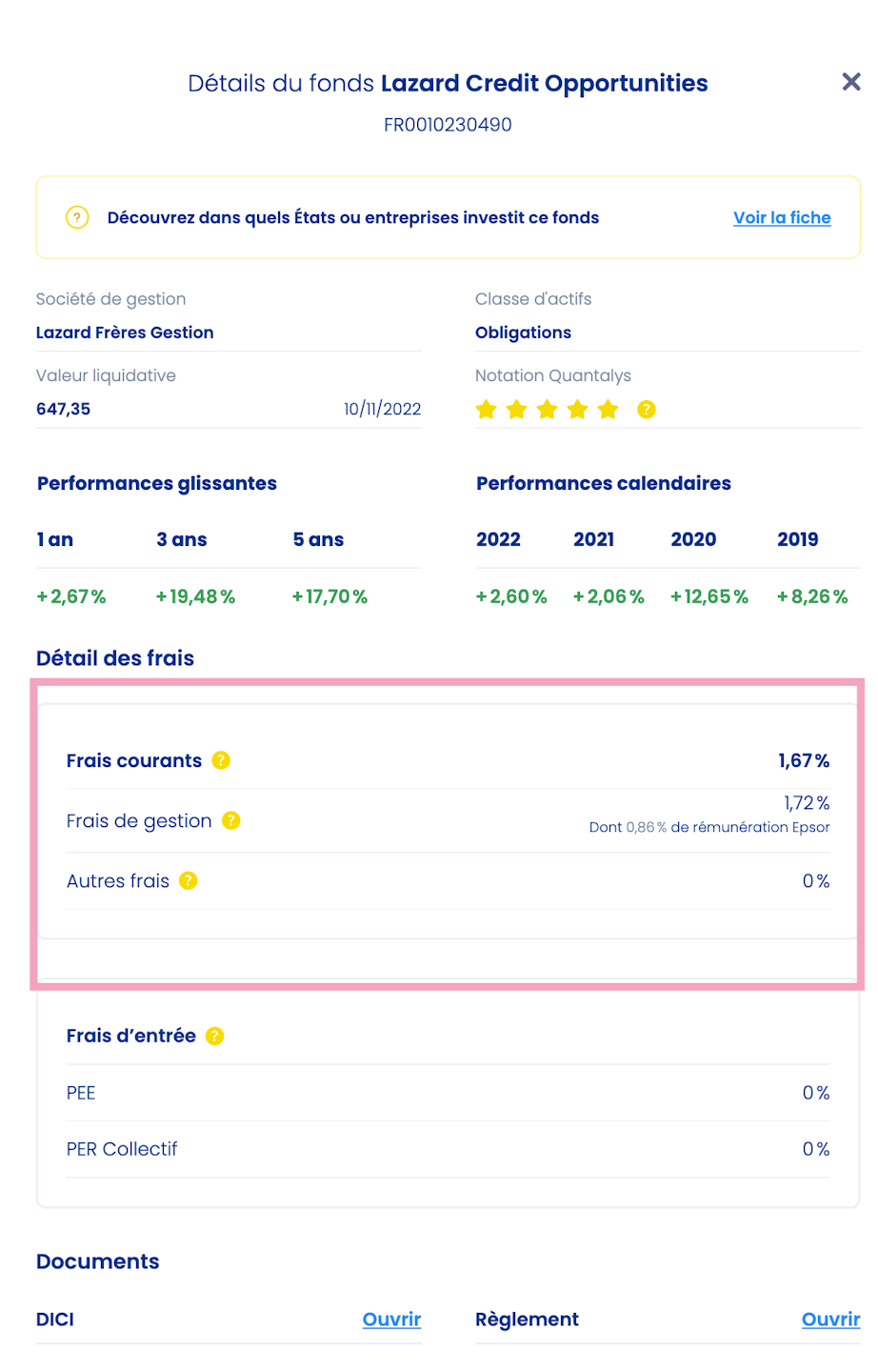Screen dimensions: 878x1372
Task: Open the DICI document with Ouvrir
Action: (391, 1319)
